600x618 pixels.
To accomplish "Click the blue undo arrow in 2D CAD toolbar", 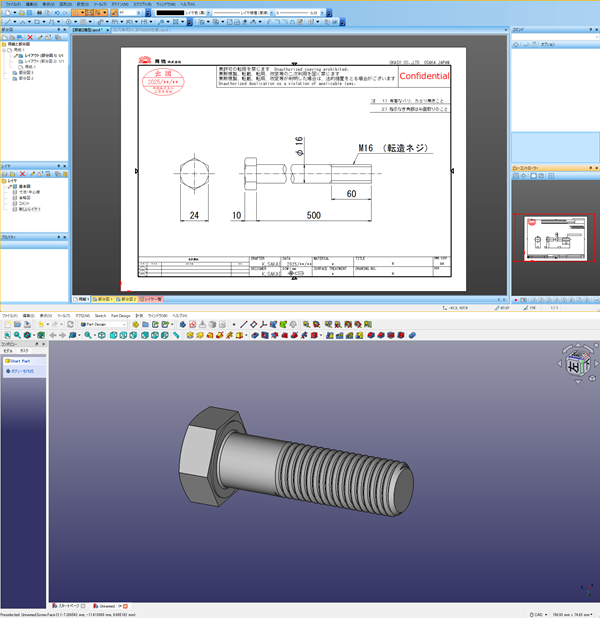I will click(x=57, y=13).
